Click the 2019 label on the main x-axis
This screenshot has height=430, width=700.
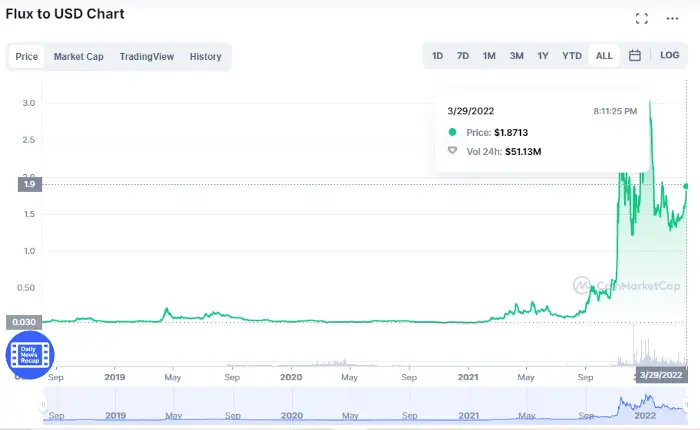[115, 377]
